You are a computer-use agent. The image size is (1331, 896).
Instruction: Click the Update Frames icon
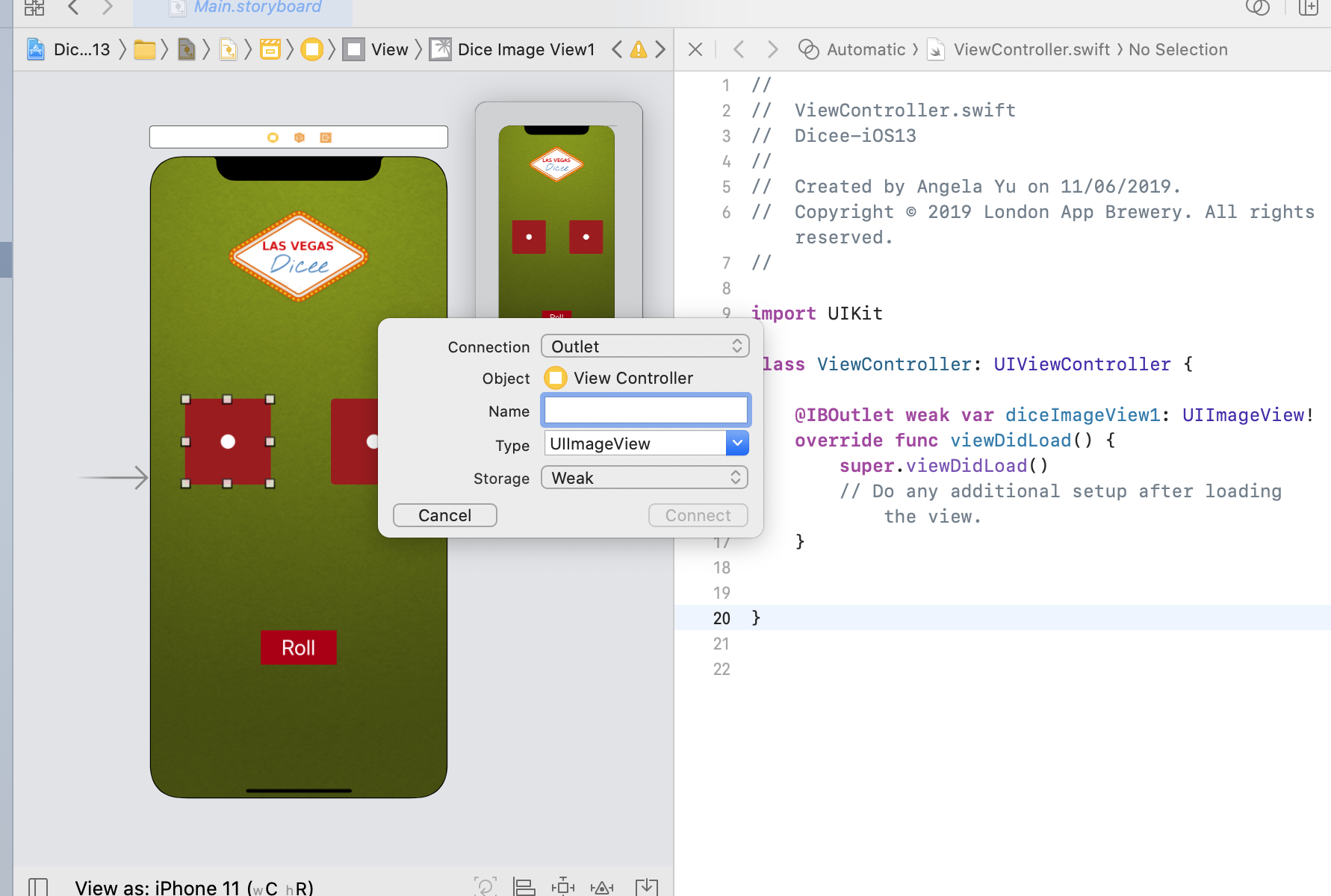pyautogui.click(x=485, y=886)
